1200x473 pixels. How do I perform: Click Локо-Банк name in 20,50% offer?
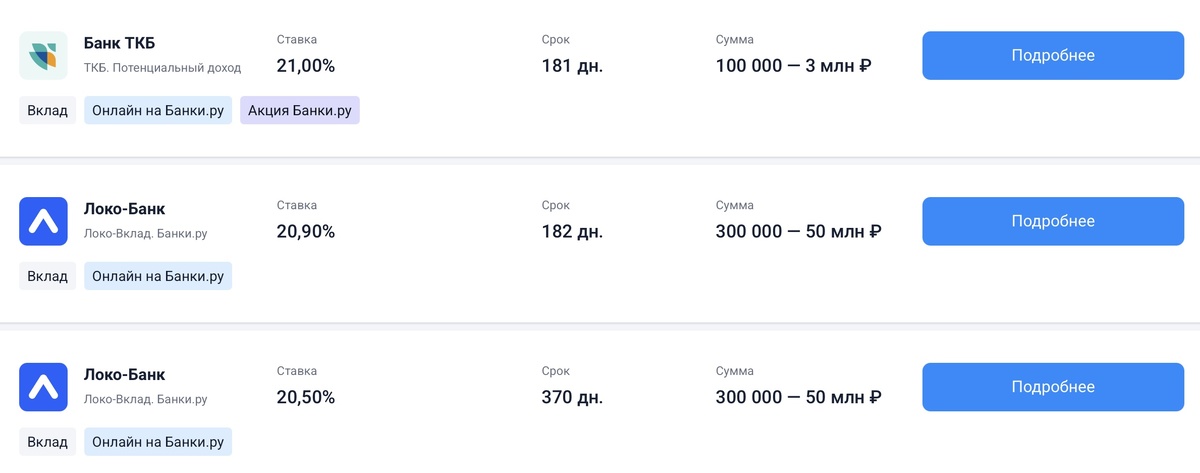tap(124, 375)
